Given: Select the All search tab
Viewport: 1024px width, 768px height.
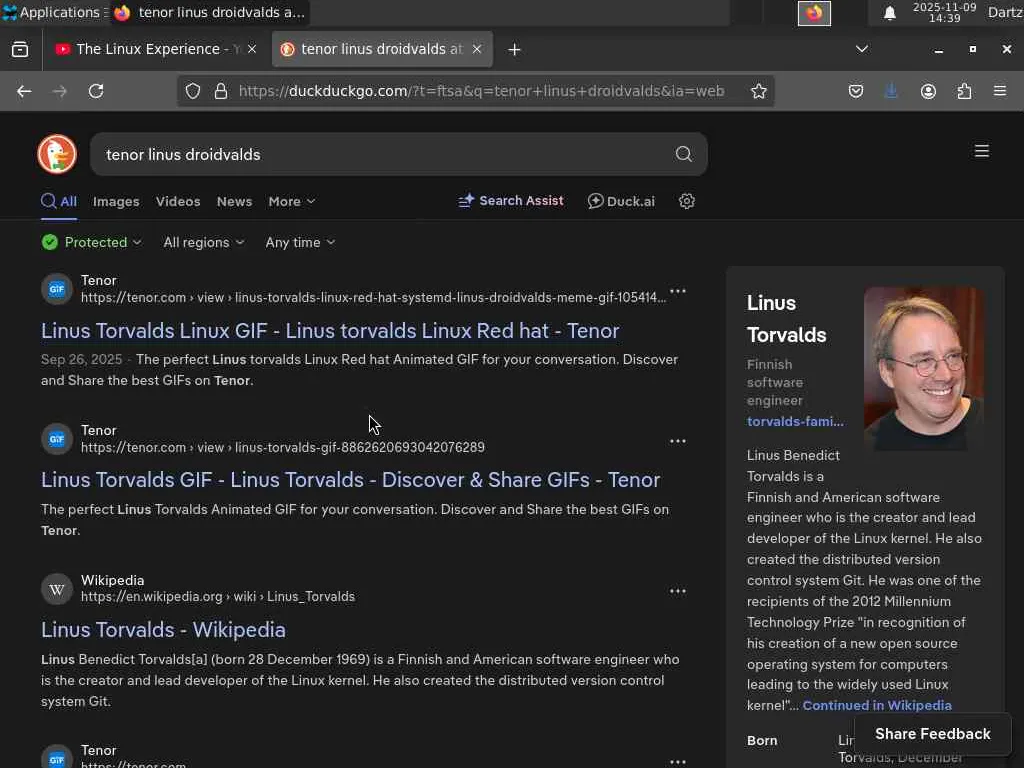Looking at the screenshot, I should coord(59,202).
